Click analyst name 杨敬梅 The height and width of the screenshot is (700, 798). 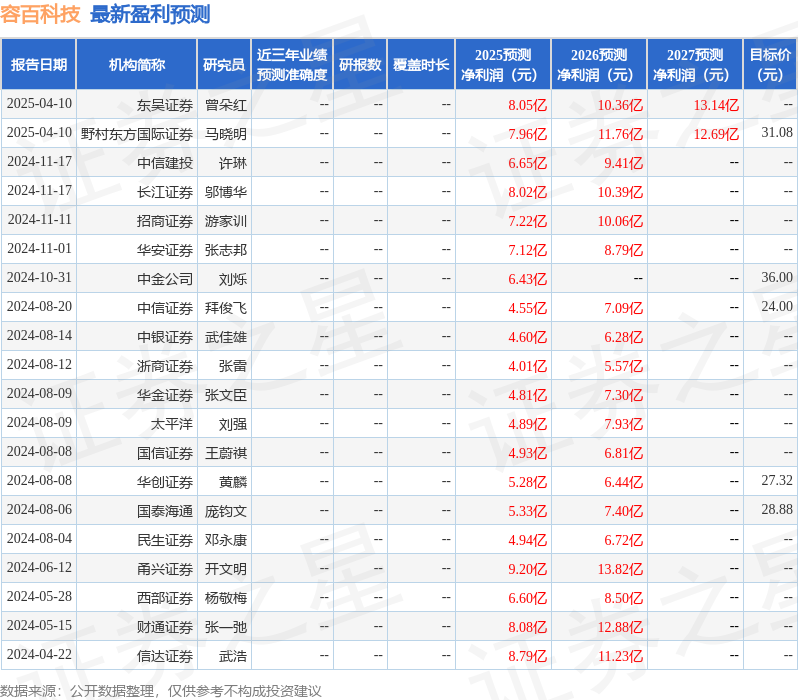tap(226, 598)
